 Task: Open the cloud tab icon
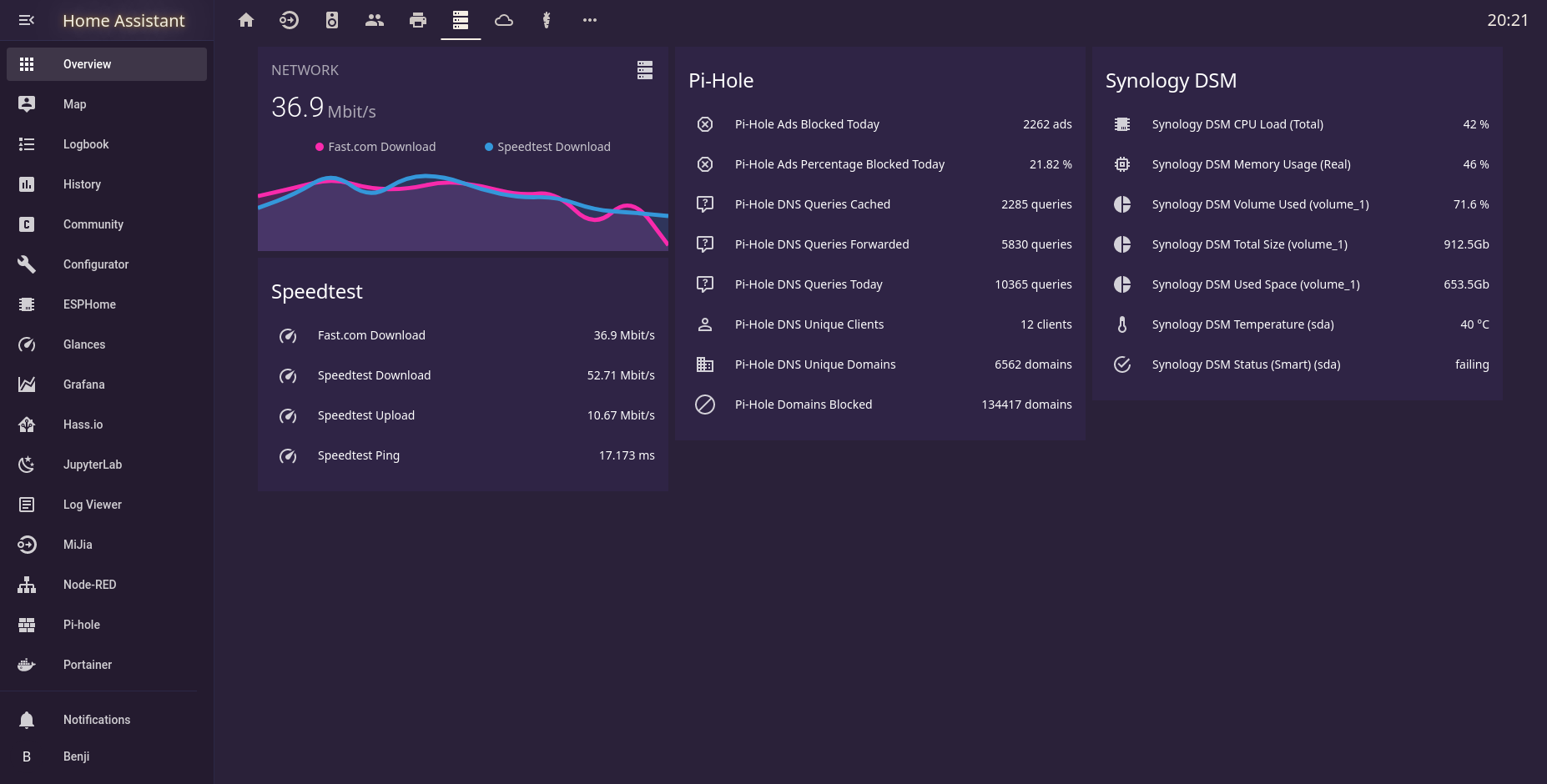[x=504, y=20]
